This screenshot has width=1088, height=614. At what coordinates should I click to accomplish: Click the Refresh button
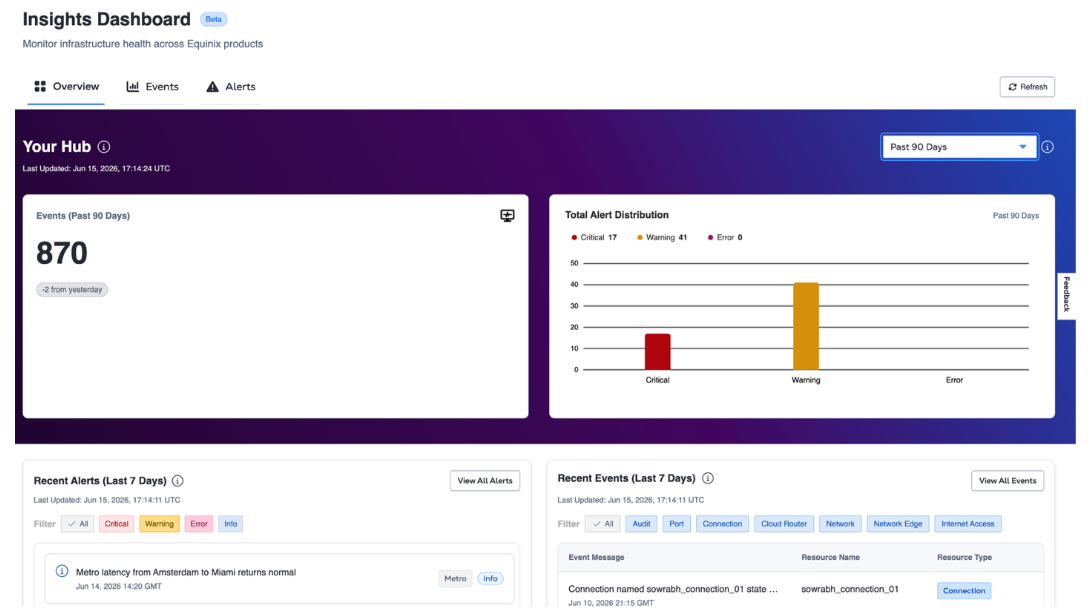coord(1027,87)
